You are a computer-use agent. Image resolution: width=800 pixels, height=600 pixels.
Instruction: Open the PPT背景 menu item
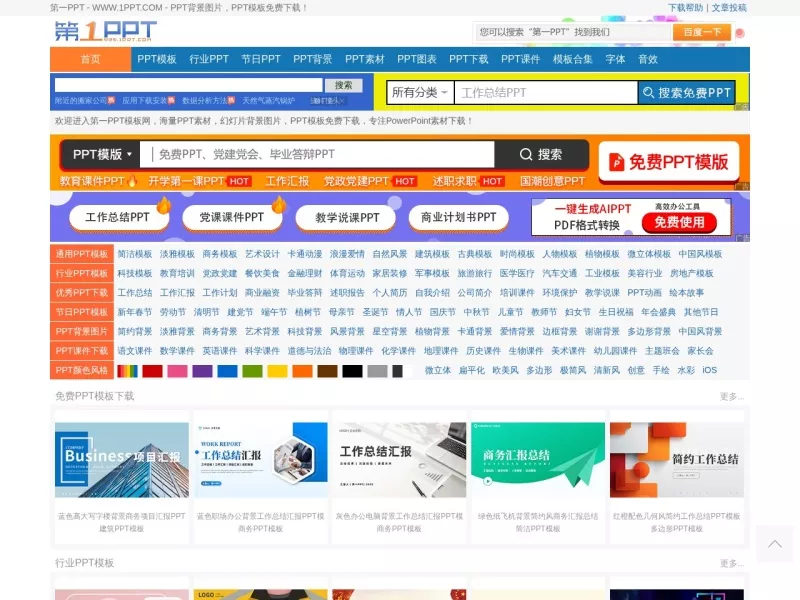[x=312, y=59]
